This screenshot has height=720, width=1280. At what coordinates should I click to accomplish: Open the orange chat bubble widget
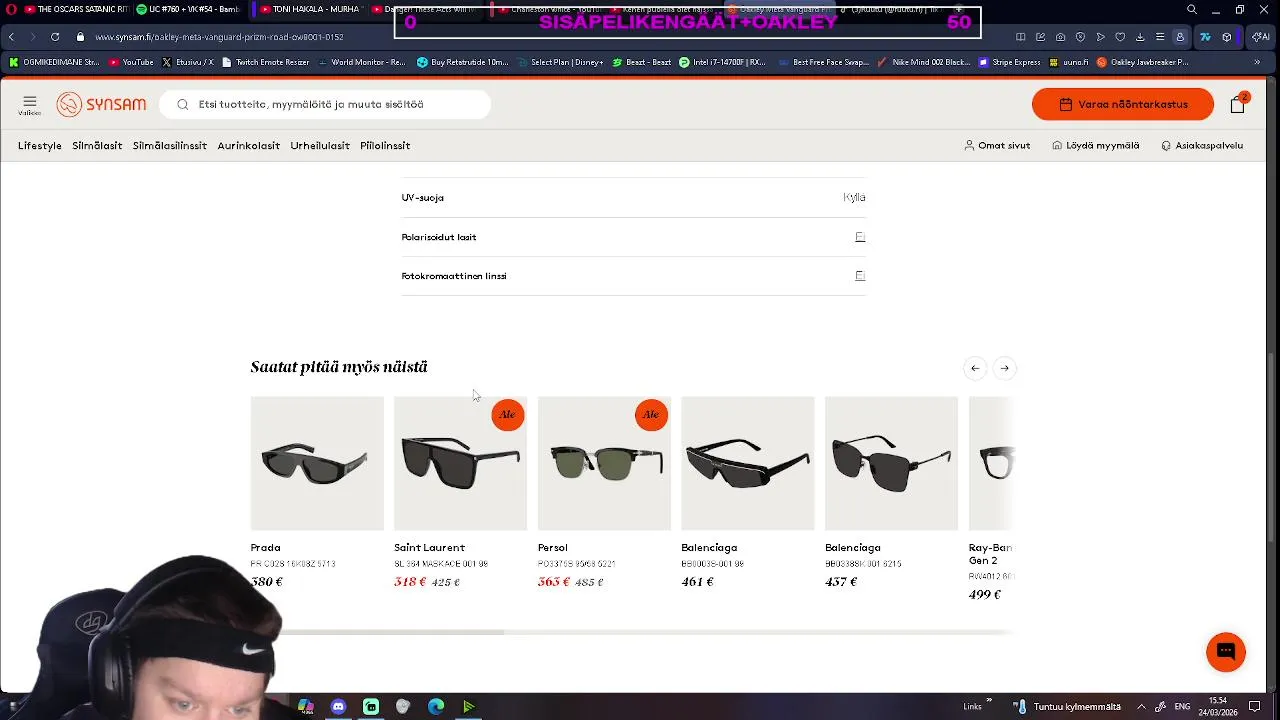tap(1226, 652)
